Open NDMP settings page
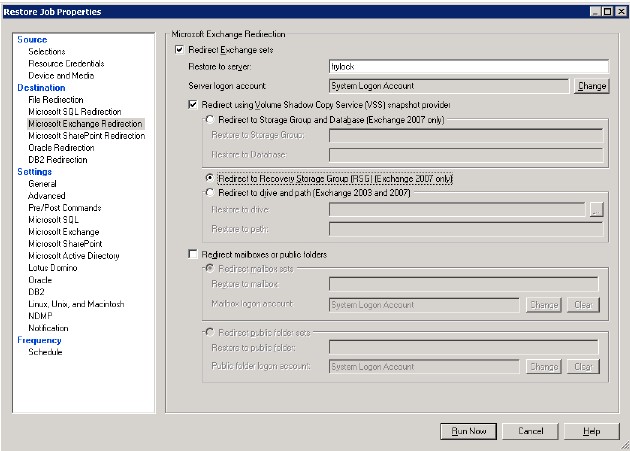The height and width of the screenshot is (451, 630). tap(40, 316)
